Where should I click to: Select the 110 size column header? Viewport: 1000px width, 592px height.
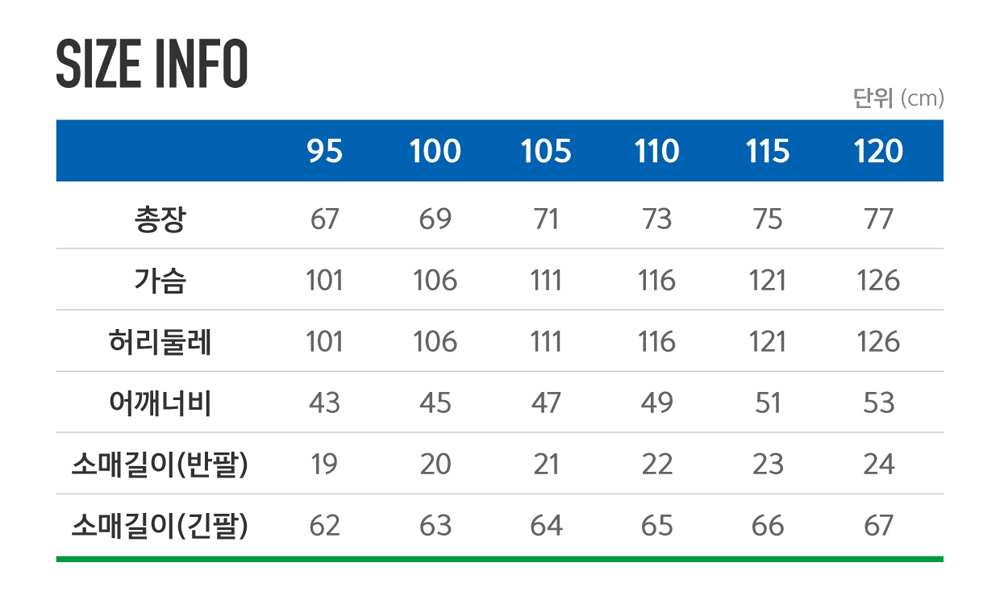click(x=657, y=151)
